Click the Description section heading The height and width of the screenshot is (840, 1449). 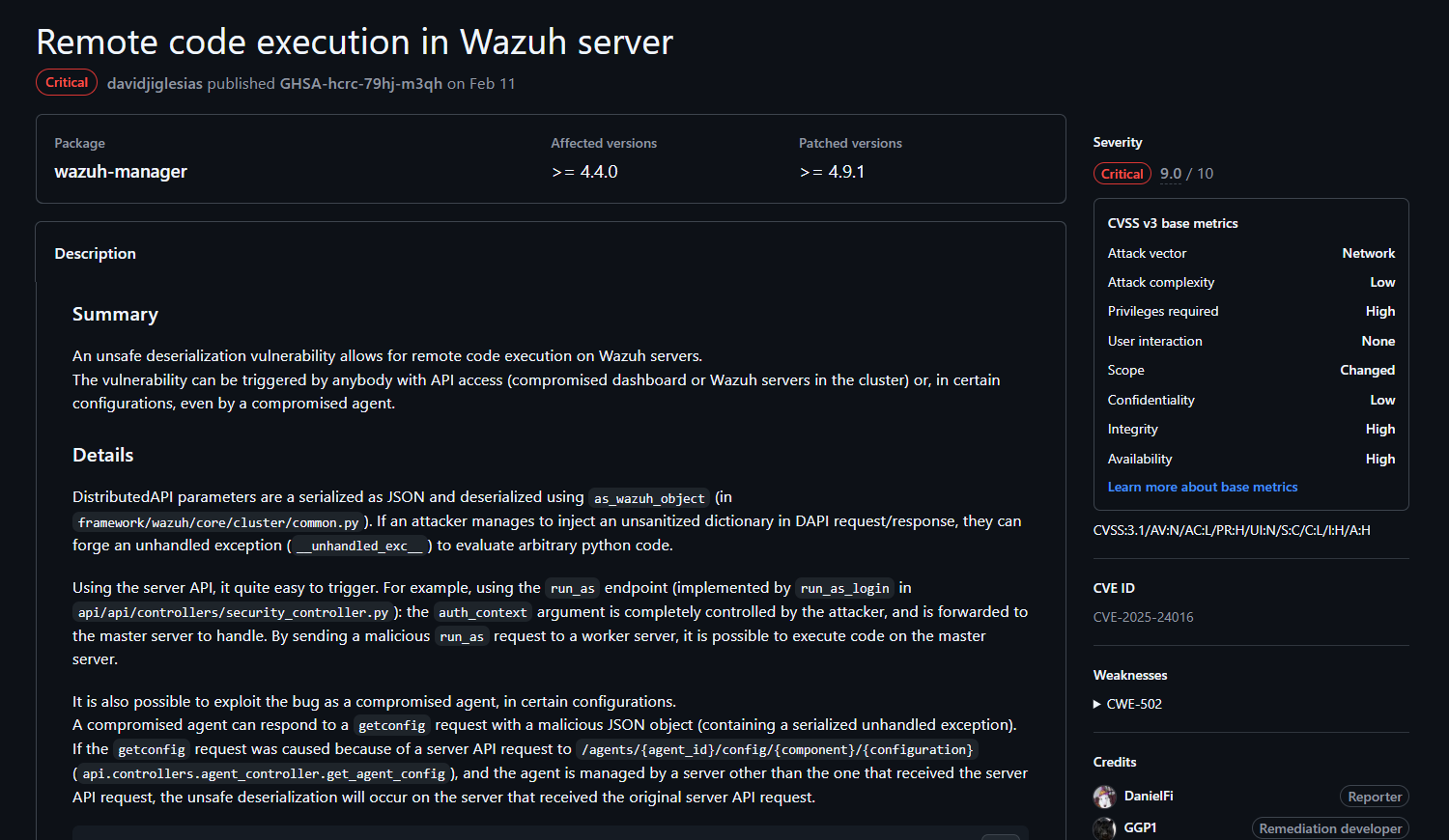[95, 254]
